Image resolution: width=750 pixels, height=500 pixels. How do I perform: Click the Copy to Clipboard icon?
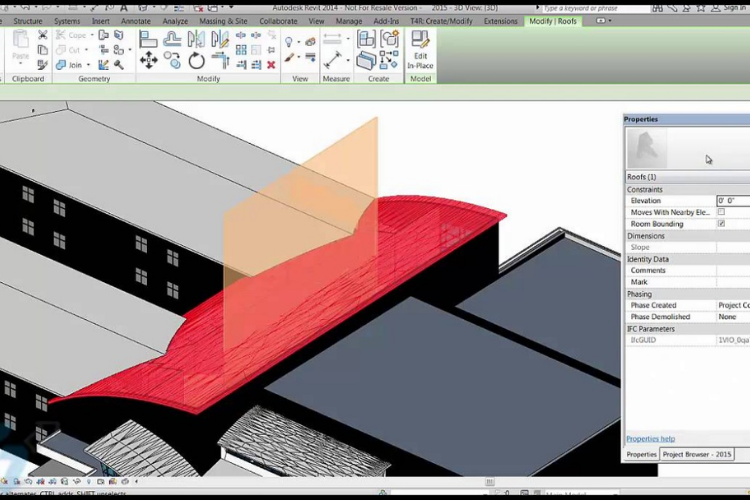[x=43, y=49]
